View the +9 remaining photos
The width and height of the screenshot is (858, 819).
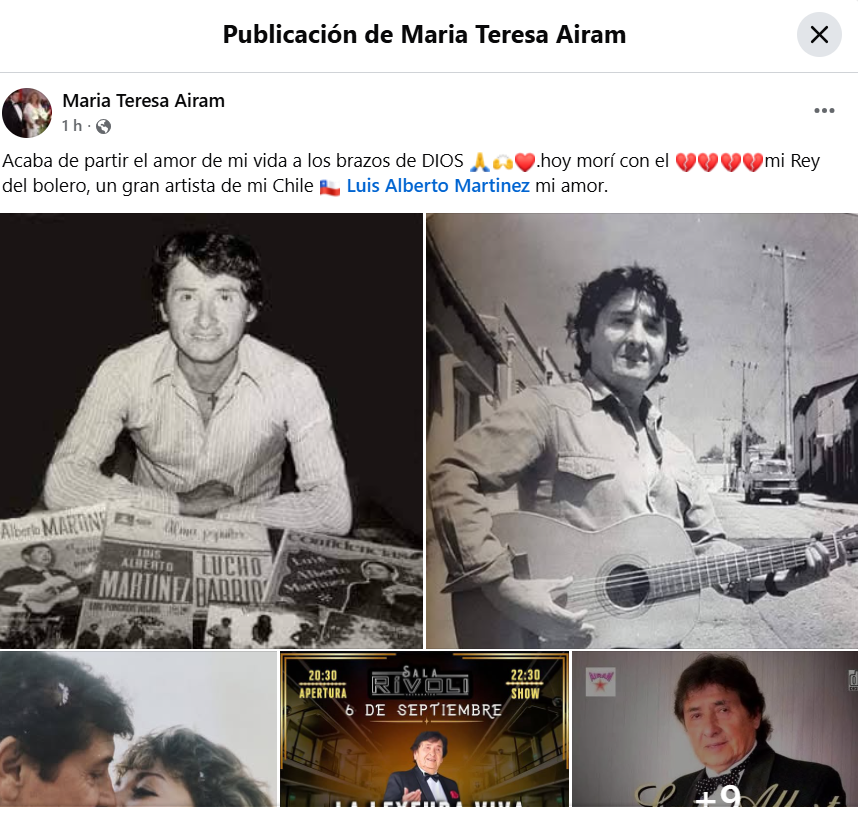point(715,729)
